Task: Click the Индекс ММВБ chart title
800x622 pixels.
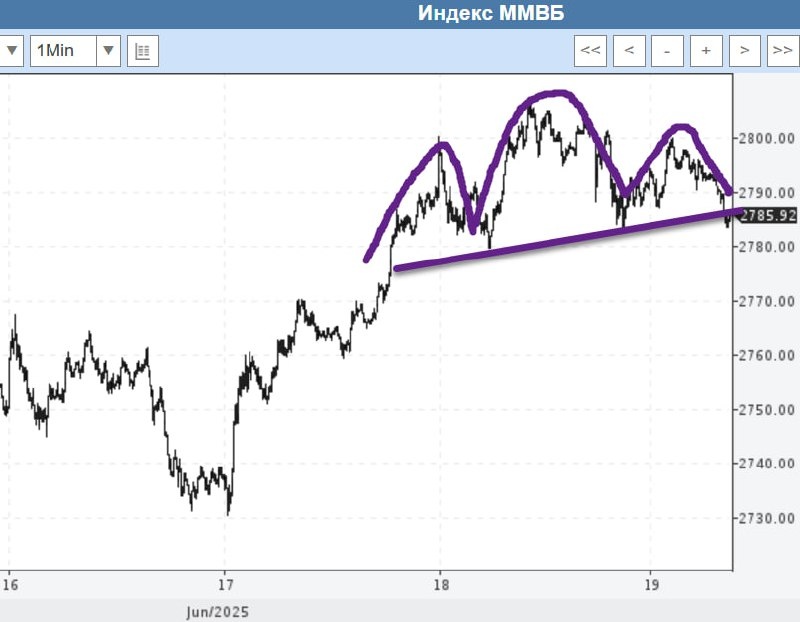Action: 491,13
